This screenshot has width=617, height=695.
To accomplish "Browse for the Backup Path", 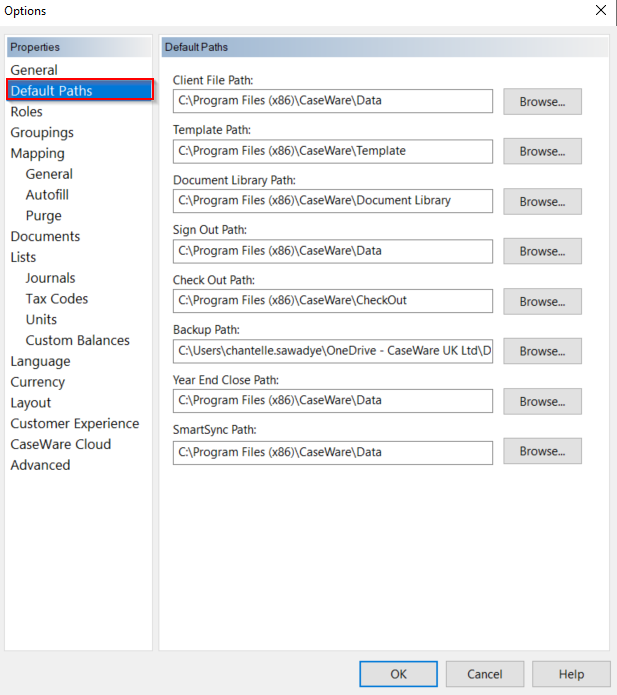I will click(x=542, y=351).
